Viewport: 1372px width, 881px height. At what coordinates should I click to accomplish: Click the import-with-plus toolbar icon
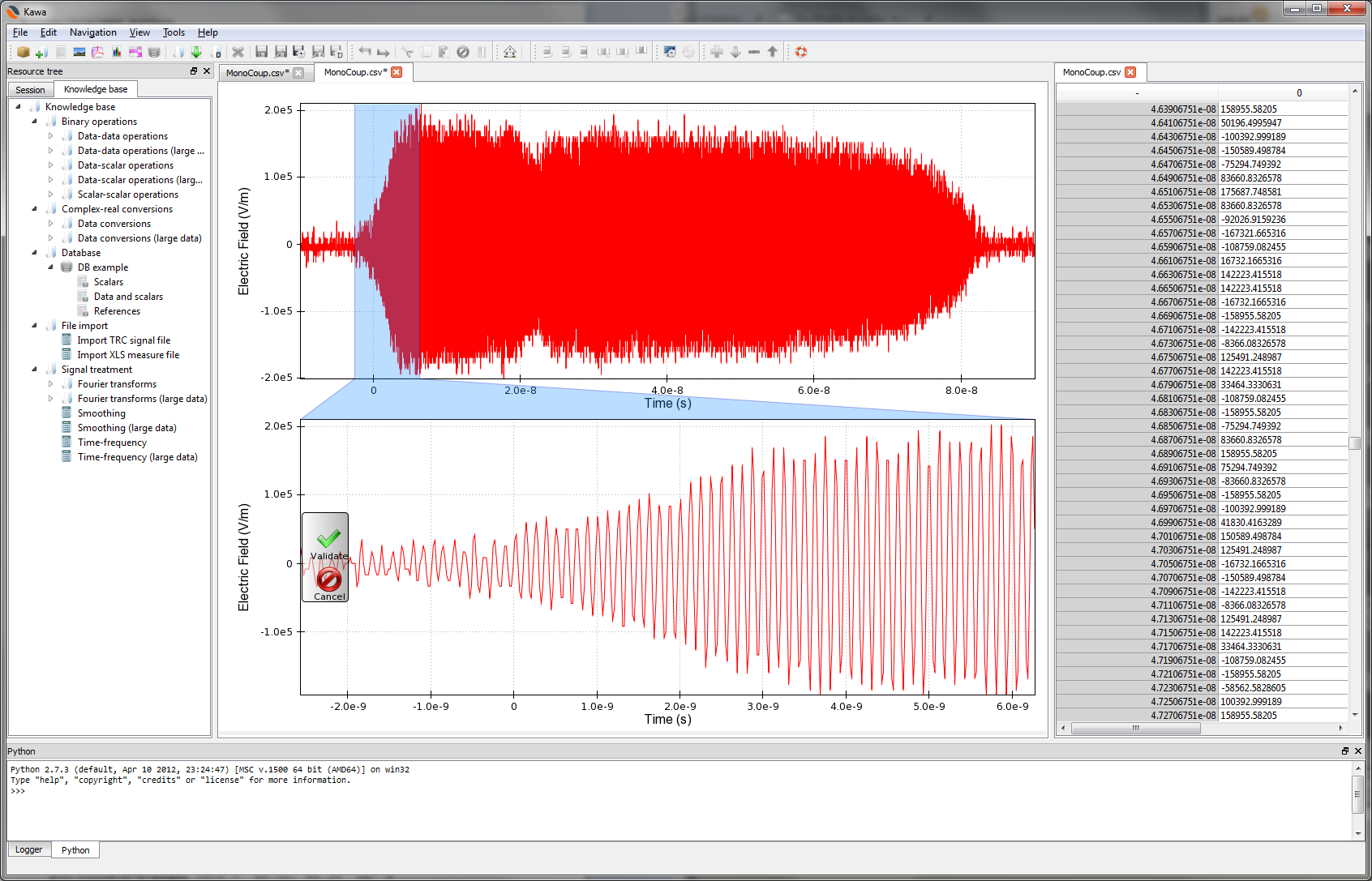(x=41, y=52)
